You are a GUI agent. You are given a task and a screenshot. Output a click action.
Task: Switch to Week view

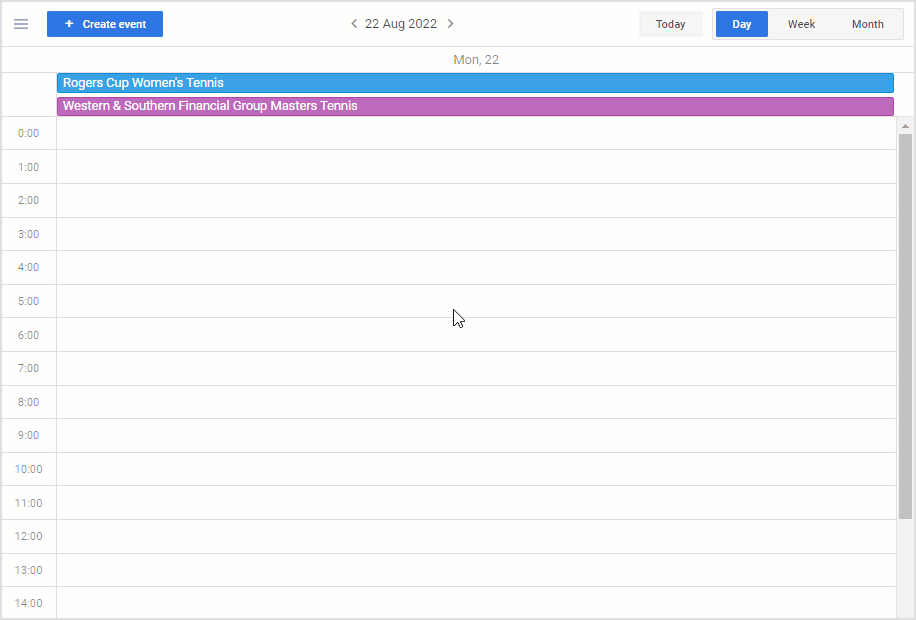pyautogui.click(x=801, y=24)
